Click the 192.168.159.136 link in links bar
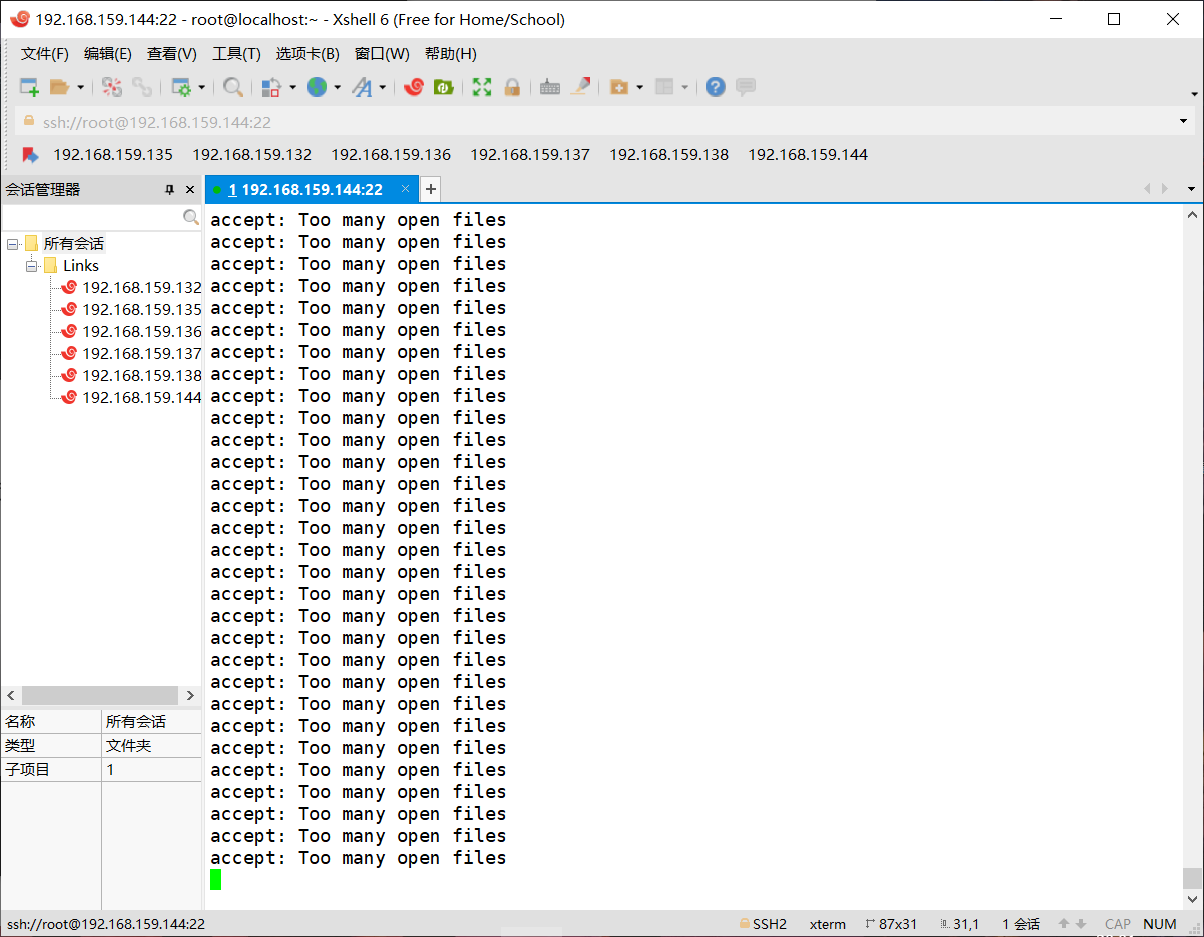Image resolution: width=1204 pixels, height=937 pixels. (391, 155)
